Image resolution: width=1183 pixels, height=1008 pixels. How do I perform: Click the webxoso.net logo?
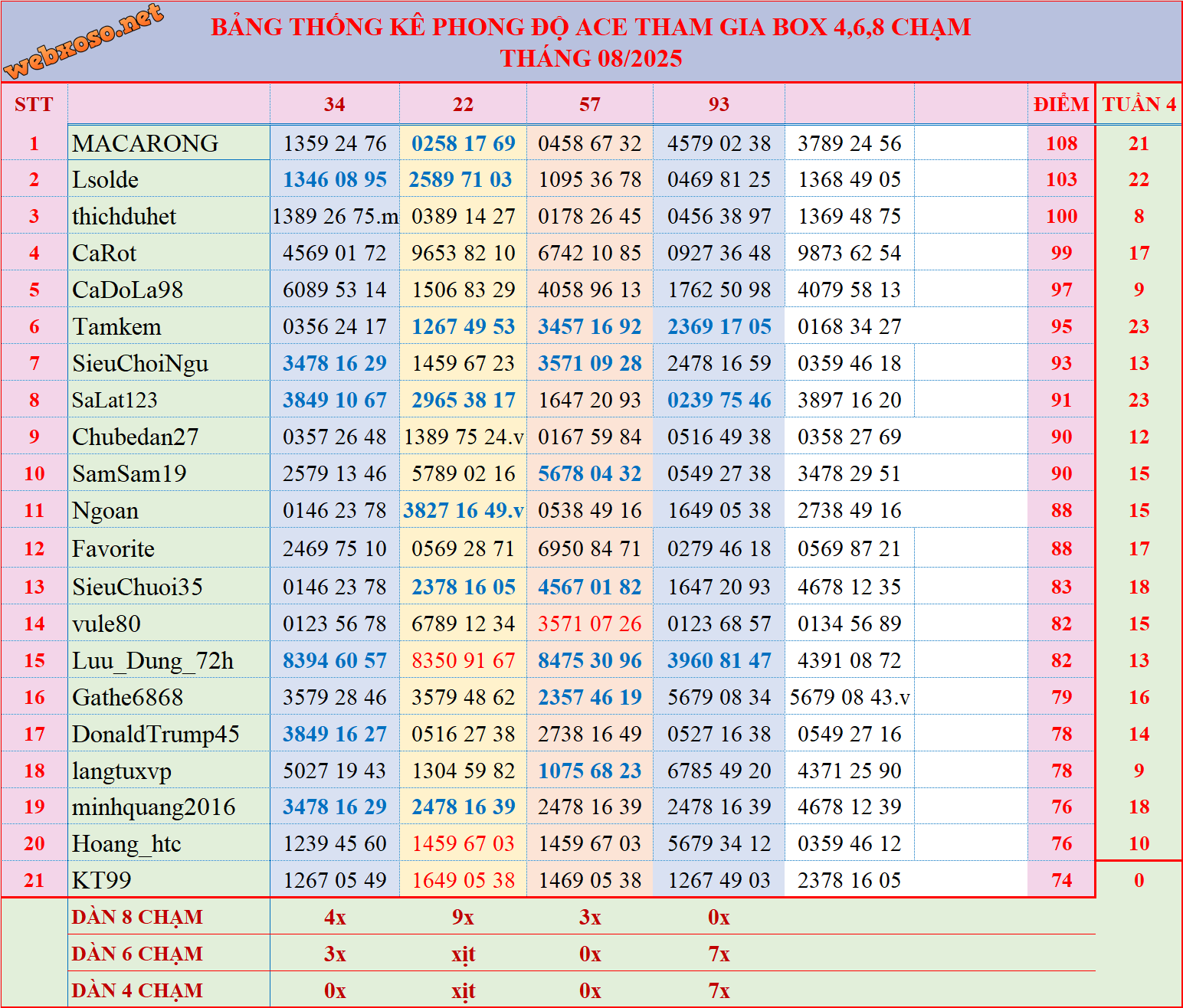(x=83, y=41)
